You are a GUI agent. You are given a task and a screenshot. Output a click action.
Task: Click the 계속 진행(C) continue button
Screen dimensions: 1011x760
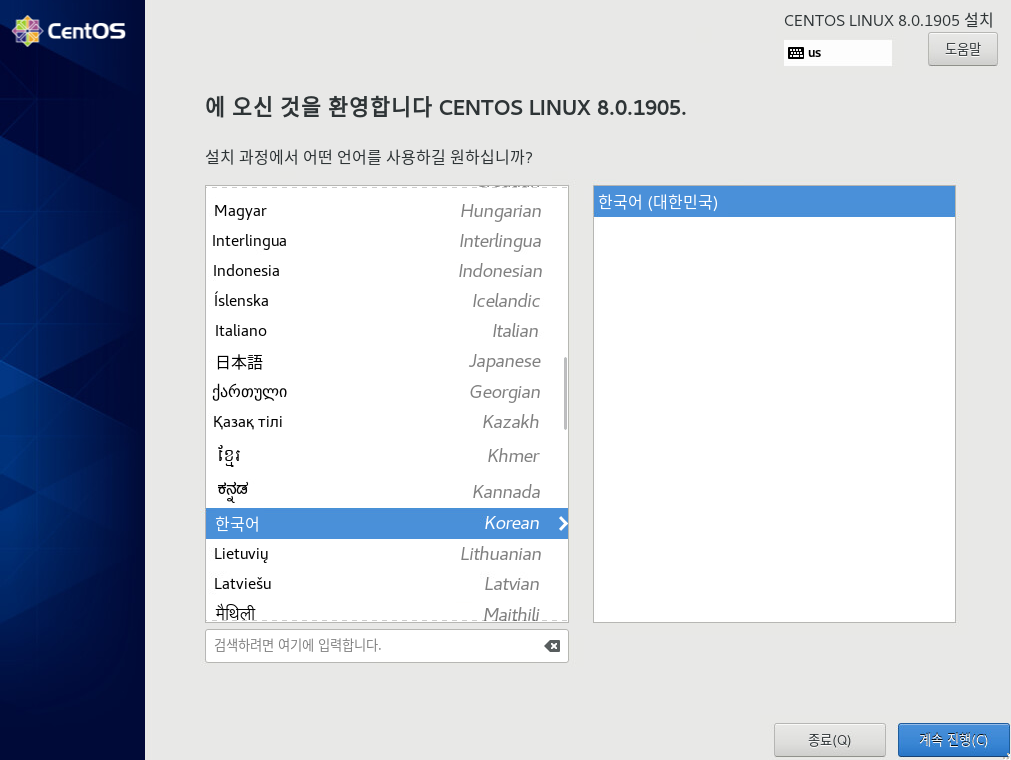pos(953,740)
